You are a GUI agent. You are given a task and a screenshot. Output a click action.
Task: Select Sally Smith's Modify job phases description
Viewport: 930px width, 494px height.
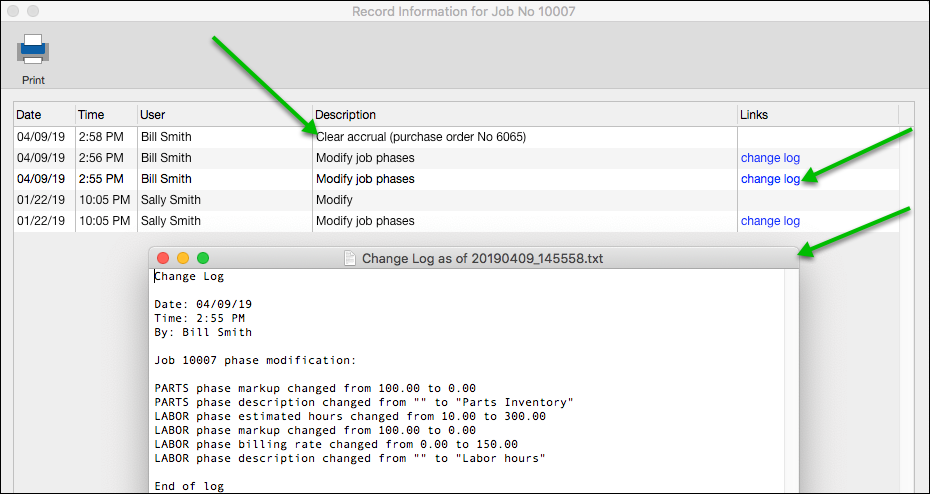click(x=365, y=221)
